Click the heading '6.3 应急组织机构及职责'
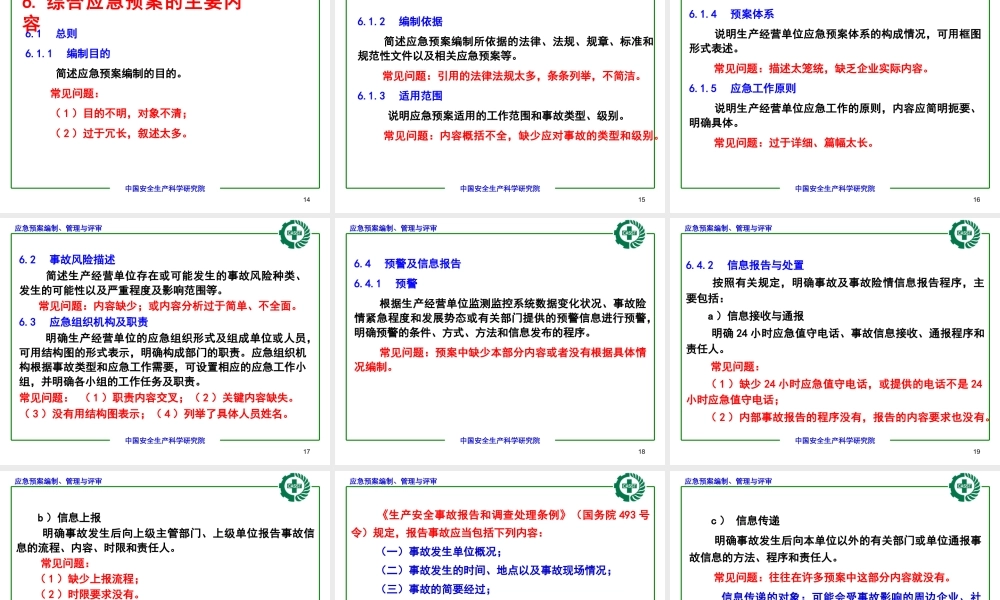 point(84,322)
